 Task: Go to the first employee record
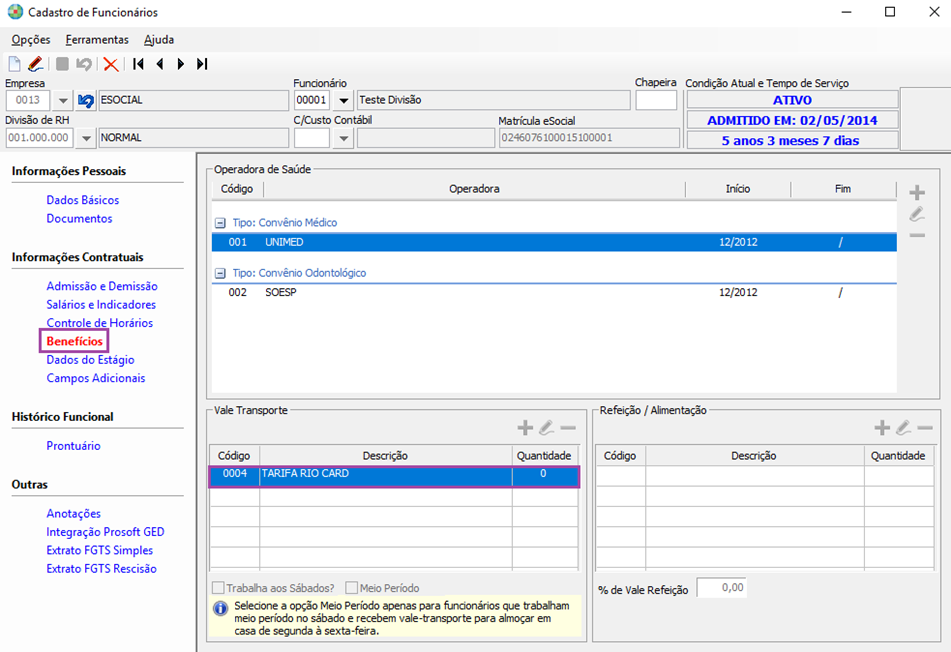coord(138,64)
